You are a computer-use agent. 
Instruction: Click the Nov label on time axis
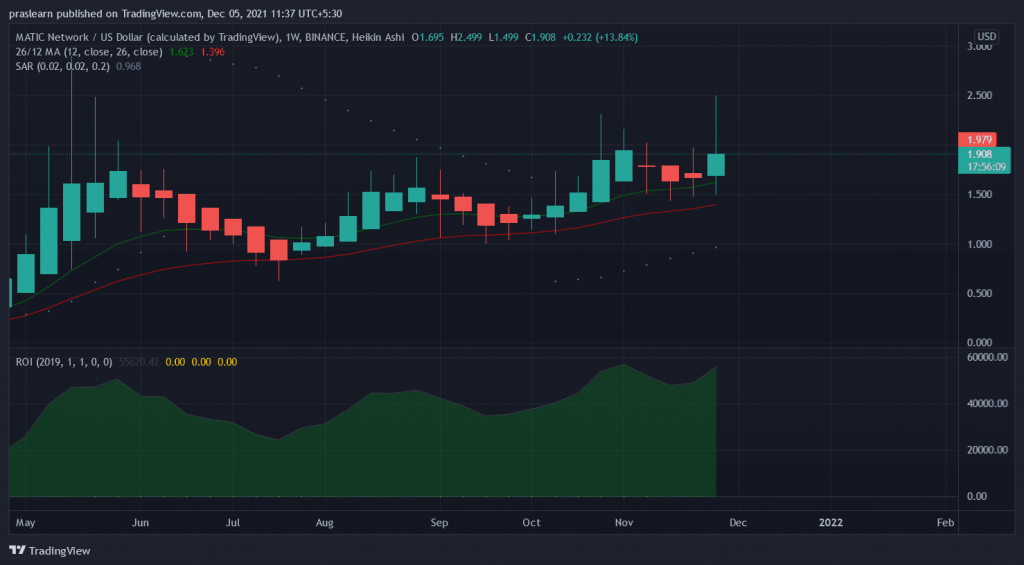624,522
